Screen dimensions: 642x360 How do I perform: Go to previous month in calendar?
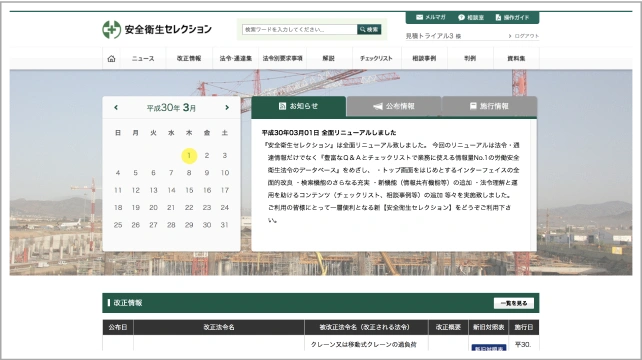pos(116,107)
